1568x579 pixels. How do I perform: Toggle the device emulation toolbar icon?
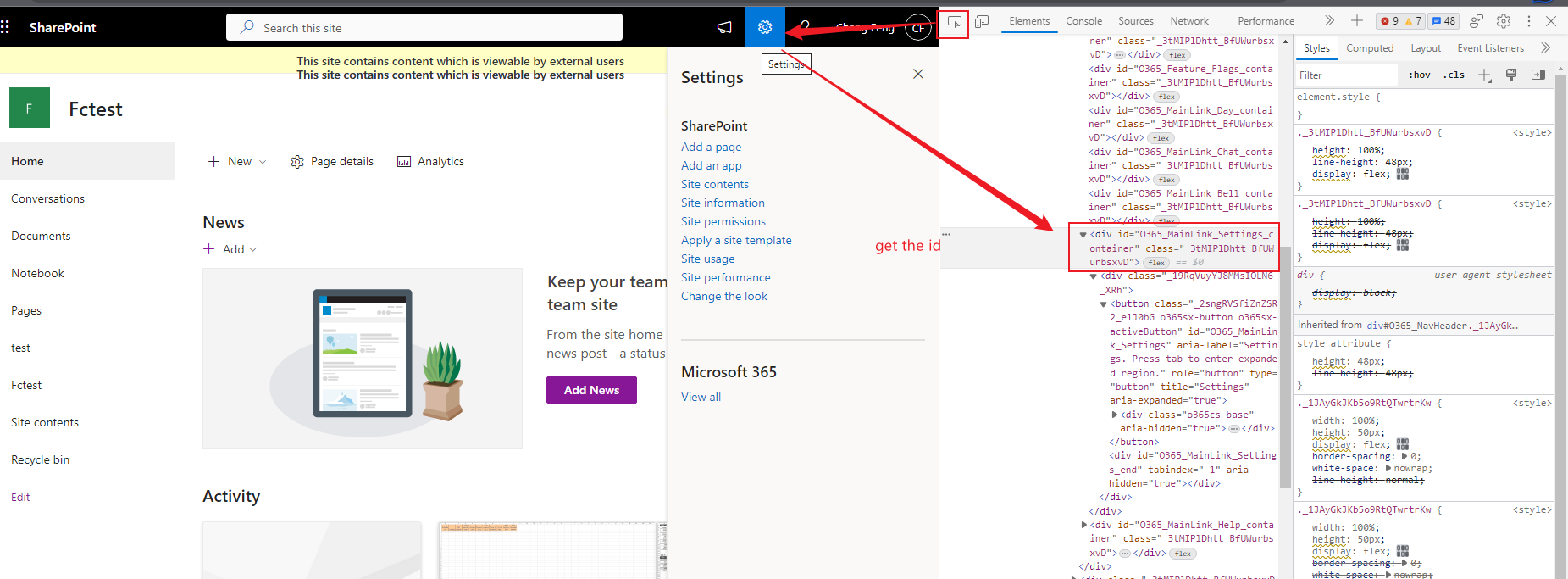click(982, 22)
